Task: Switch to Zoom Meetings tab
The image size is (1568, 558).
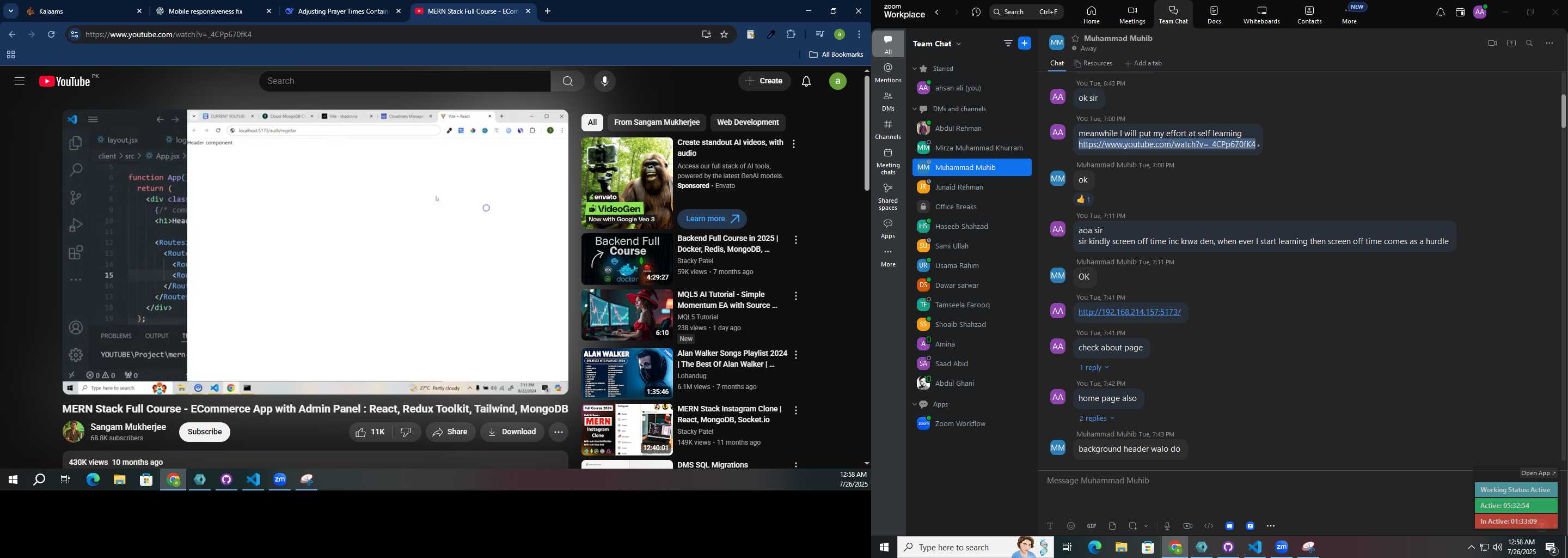Action: pyautogui.click(x=1131, y=15)
